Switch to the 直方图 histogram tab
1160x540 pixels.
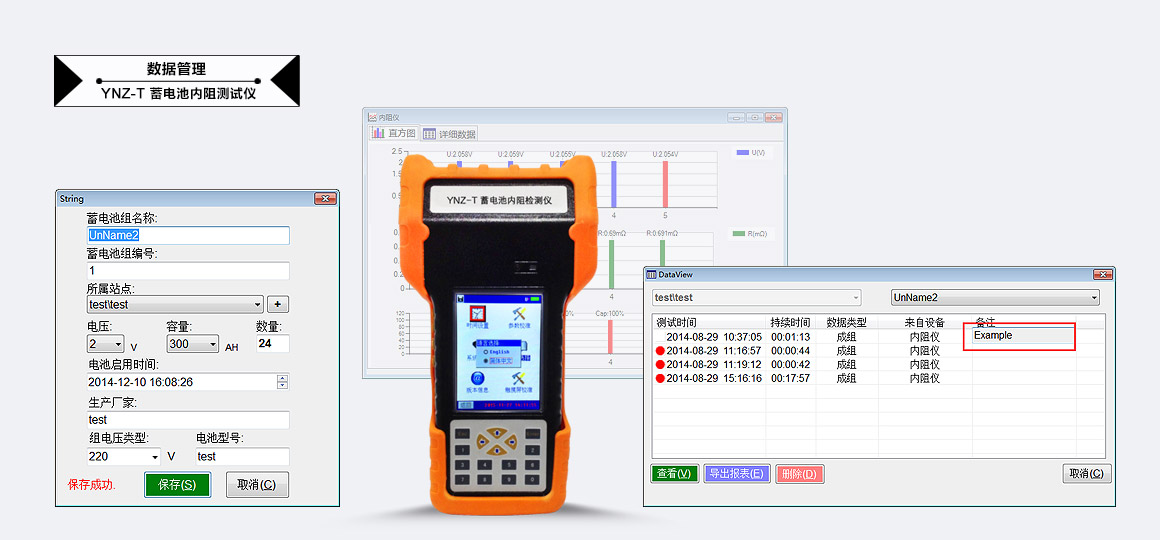pyautogui.click(x=395, y=134)
